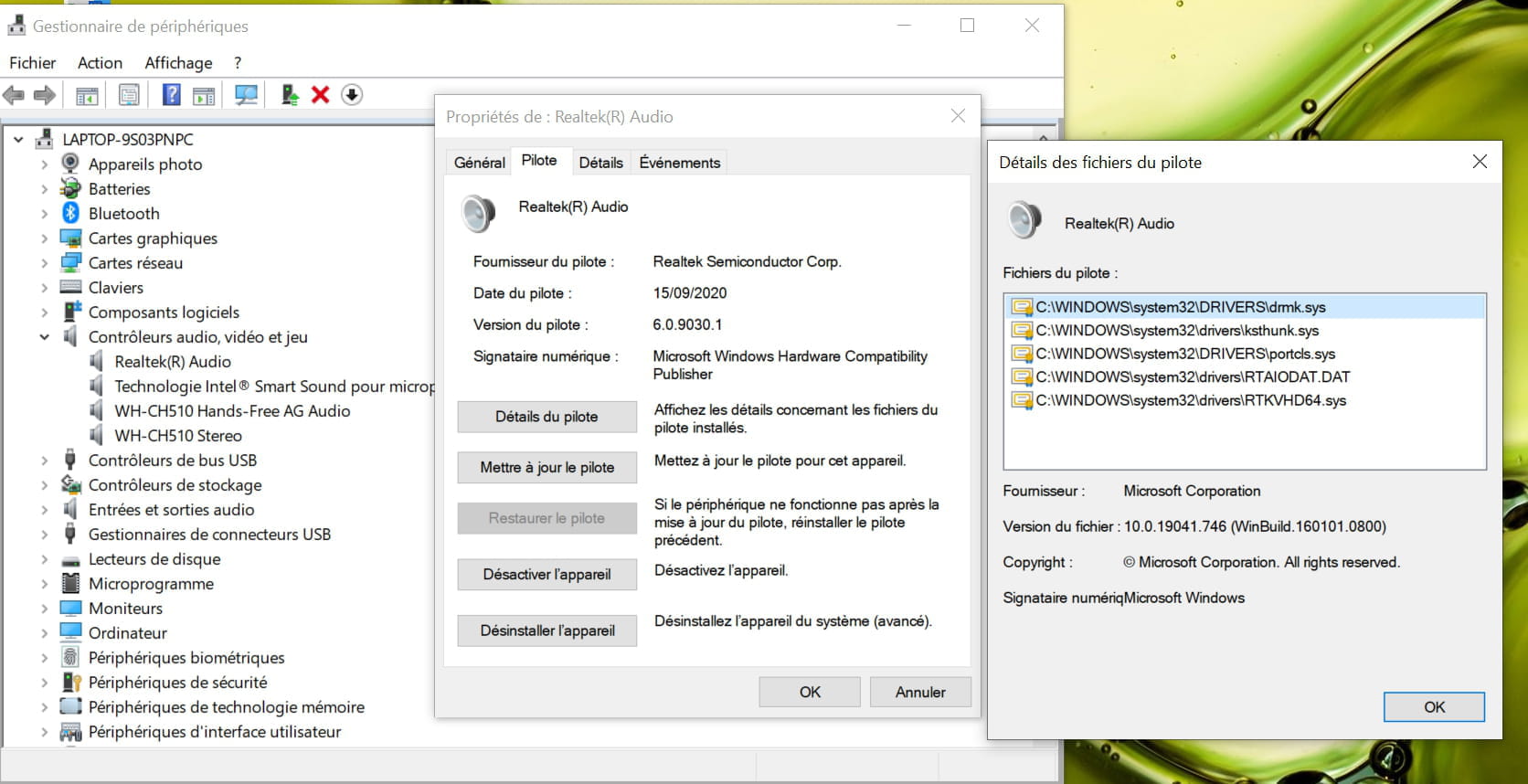Click the LAPTOP-9S03PNPC computer icon
This screenshot has width=1528, height=784.
(x=44, y=139)
